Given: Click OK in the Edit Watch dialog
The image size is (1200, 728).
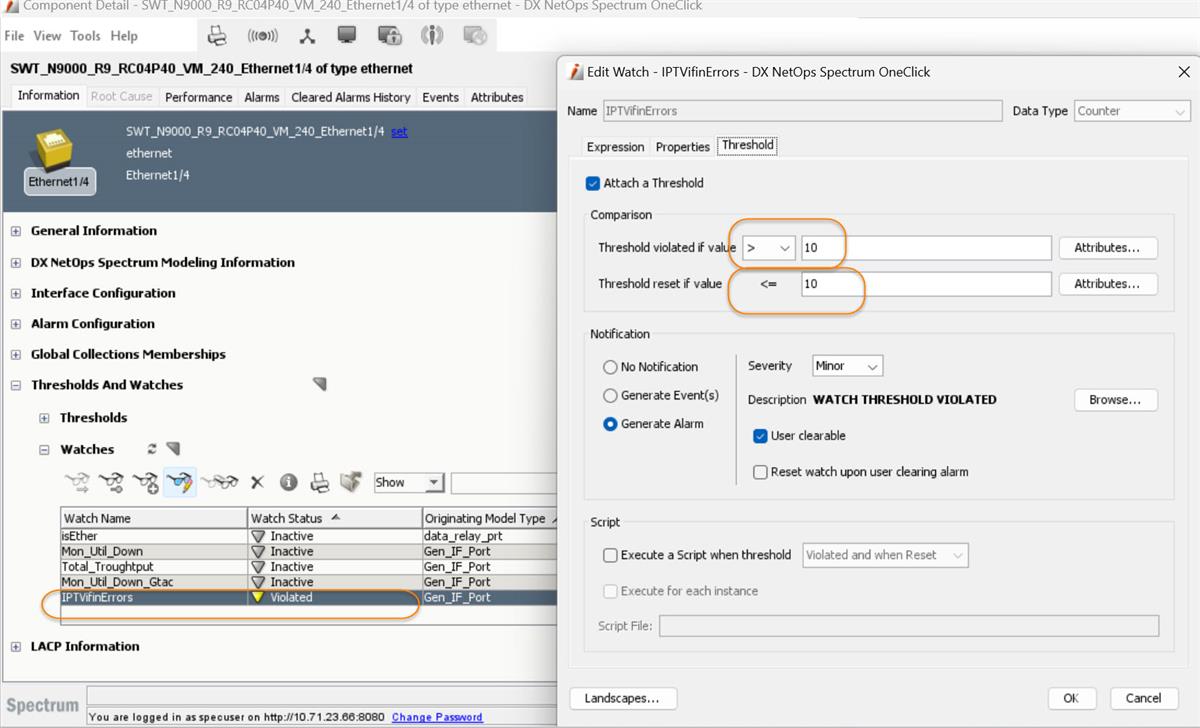Looking at the screenshot, I should (1071, 698).
